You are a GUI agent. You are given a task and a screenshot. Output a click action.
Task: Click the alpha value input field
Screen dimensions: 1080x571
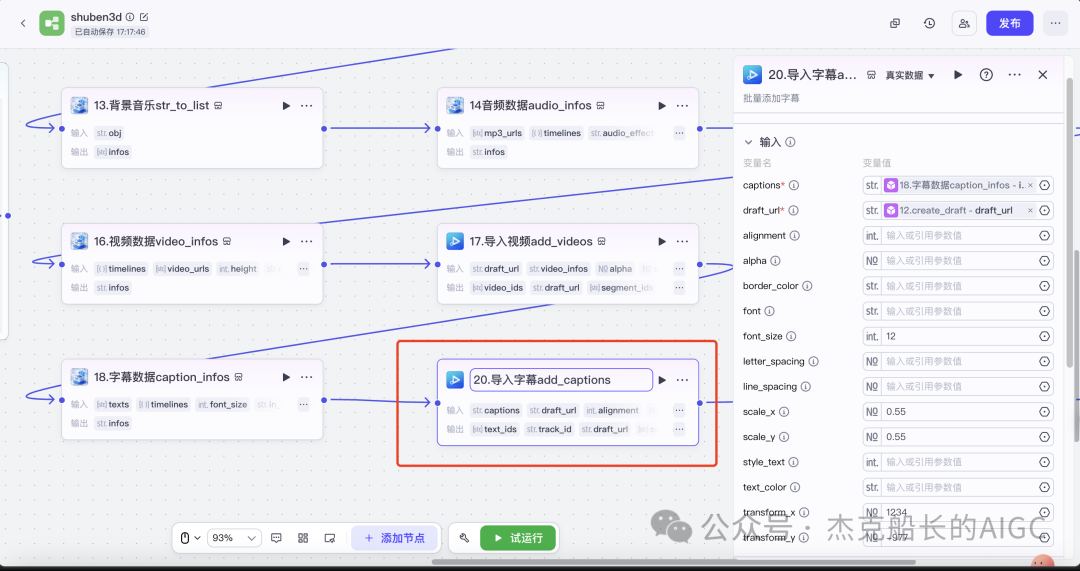click(x=960, y=260)
